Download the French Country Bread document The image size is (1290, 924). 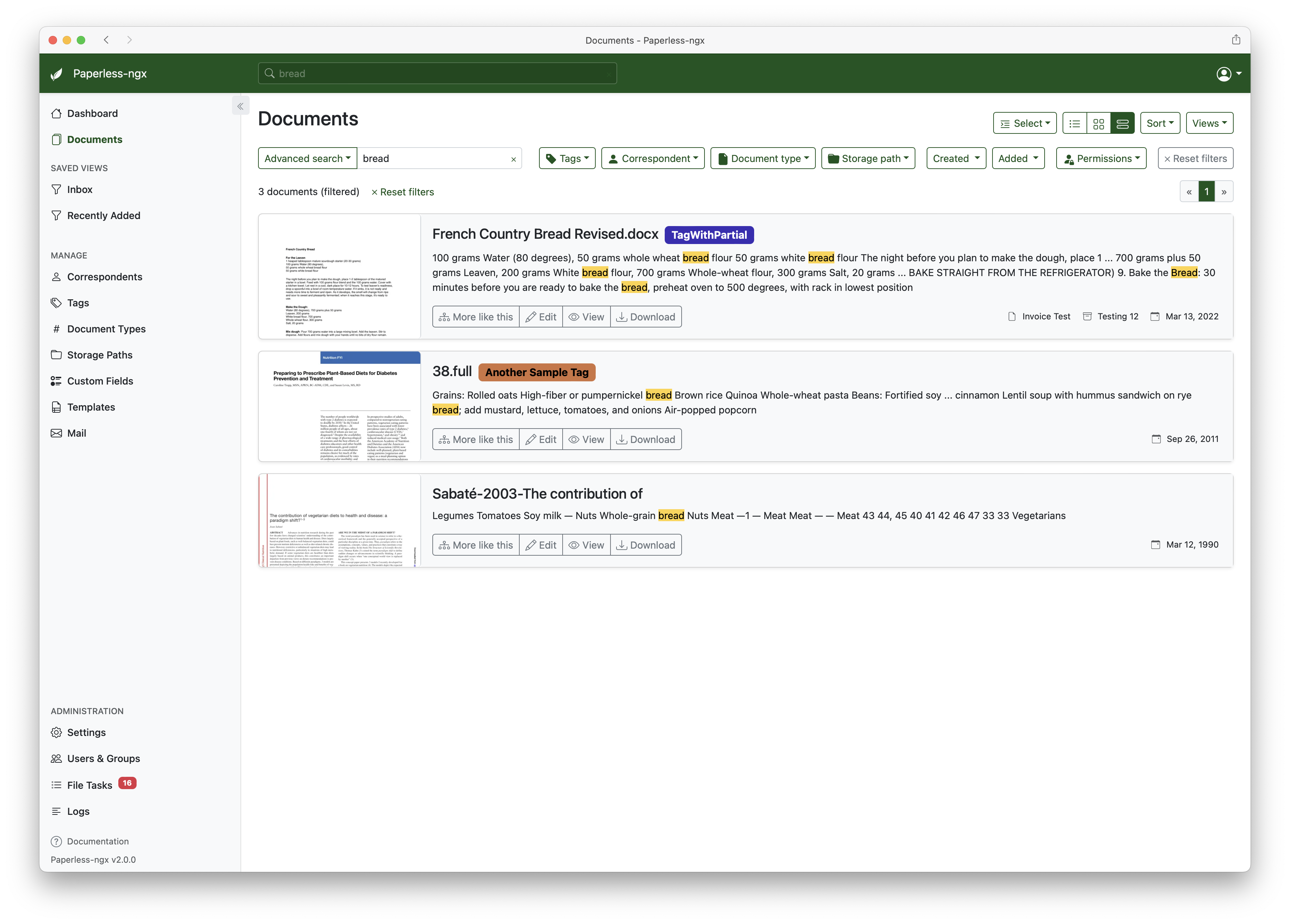646,317
